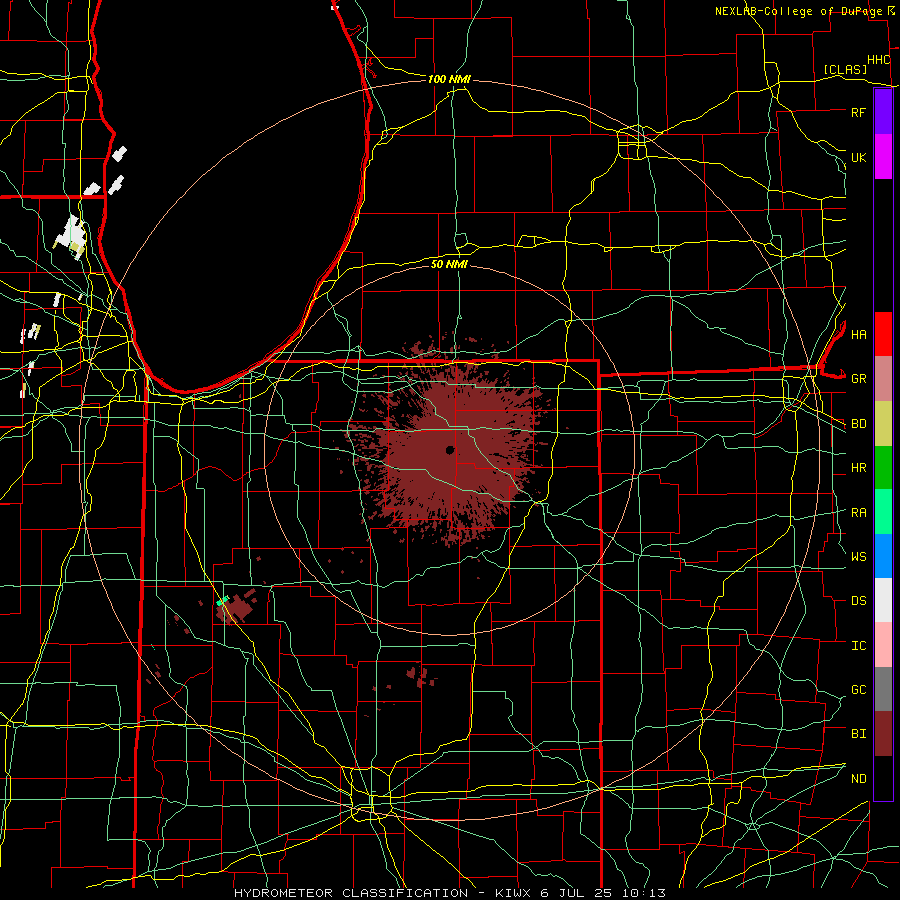The image size is (900, 900).
Task: Pick the blue WS wet snow swatch
Action: pyautogui.click(x=883, y=556)
